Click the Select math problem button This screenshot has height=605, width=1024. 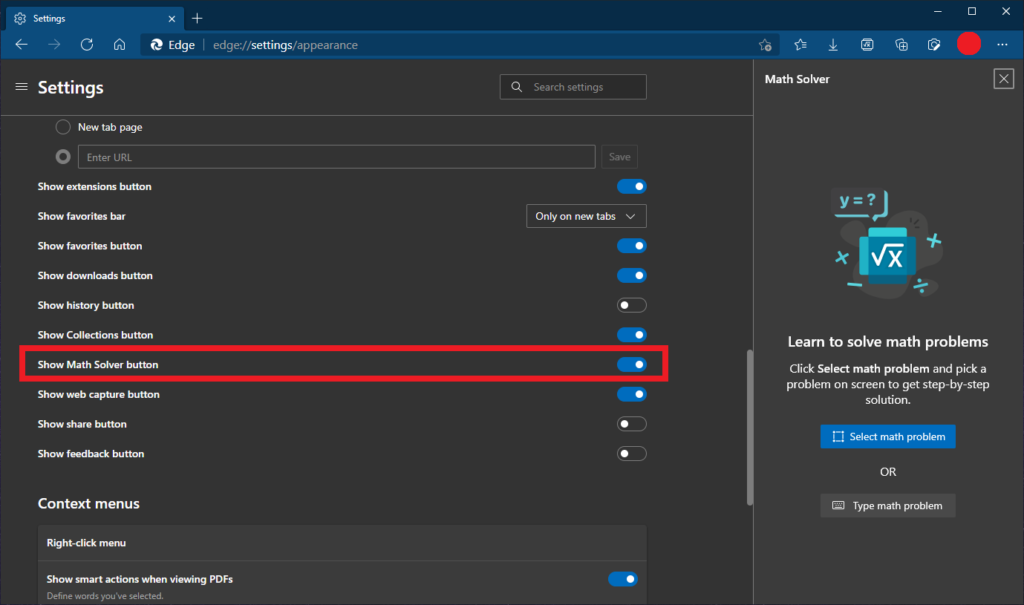(887, 436)
